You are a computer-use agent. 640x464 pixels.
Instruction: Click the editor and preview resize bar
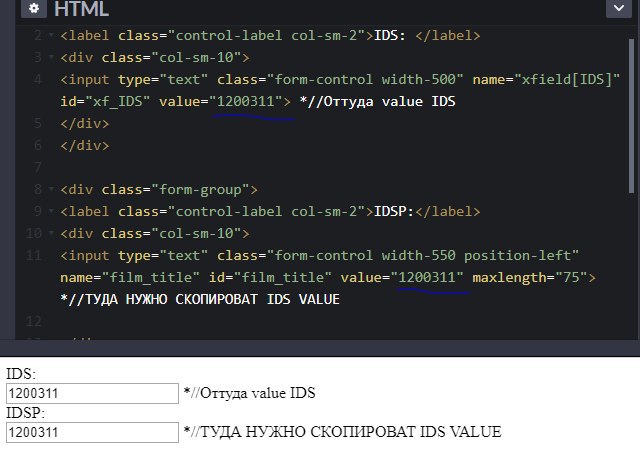[320, 348]
